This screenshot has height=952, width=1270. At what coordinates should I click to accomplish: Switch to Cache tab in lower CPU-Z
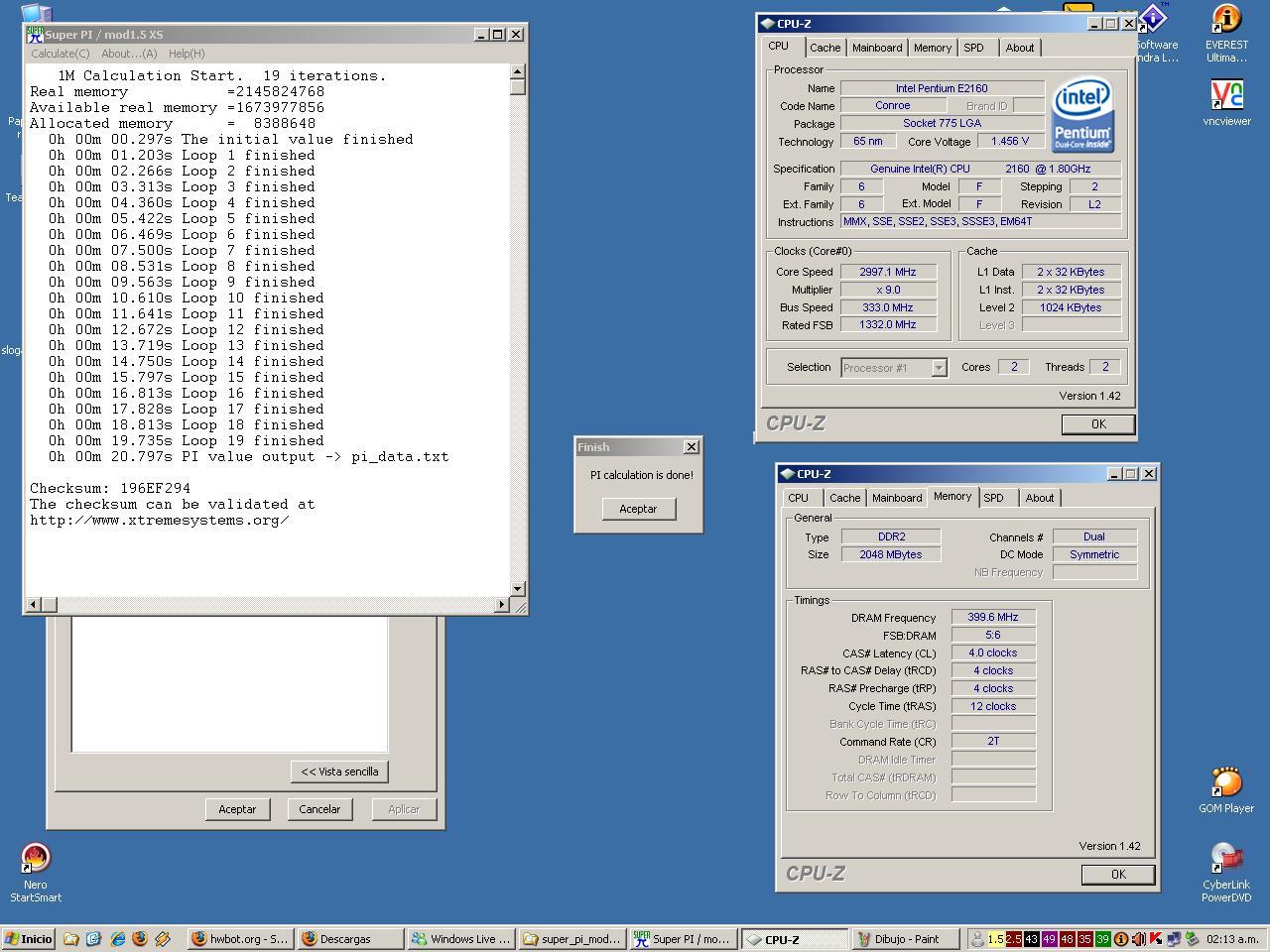click(x=844, y=498)
